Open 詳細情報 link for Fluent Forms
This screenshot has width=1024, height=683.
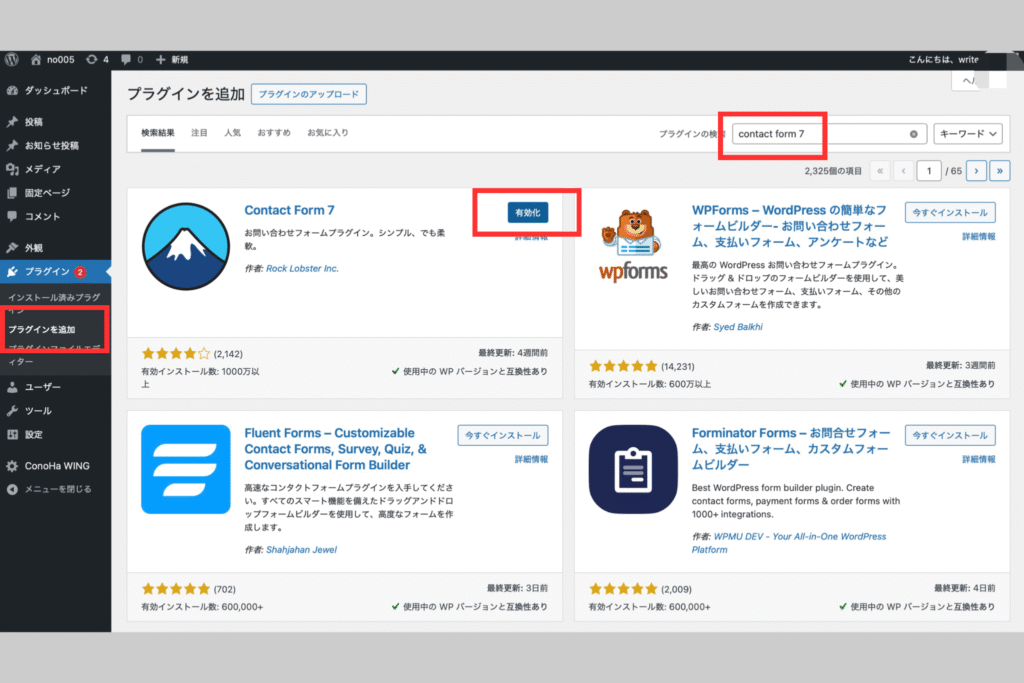[x=531, y=459]
